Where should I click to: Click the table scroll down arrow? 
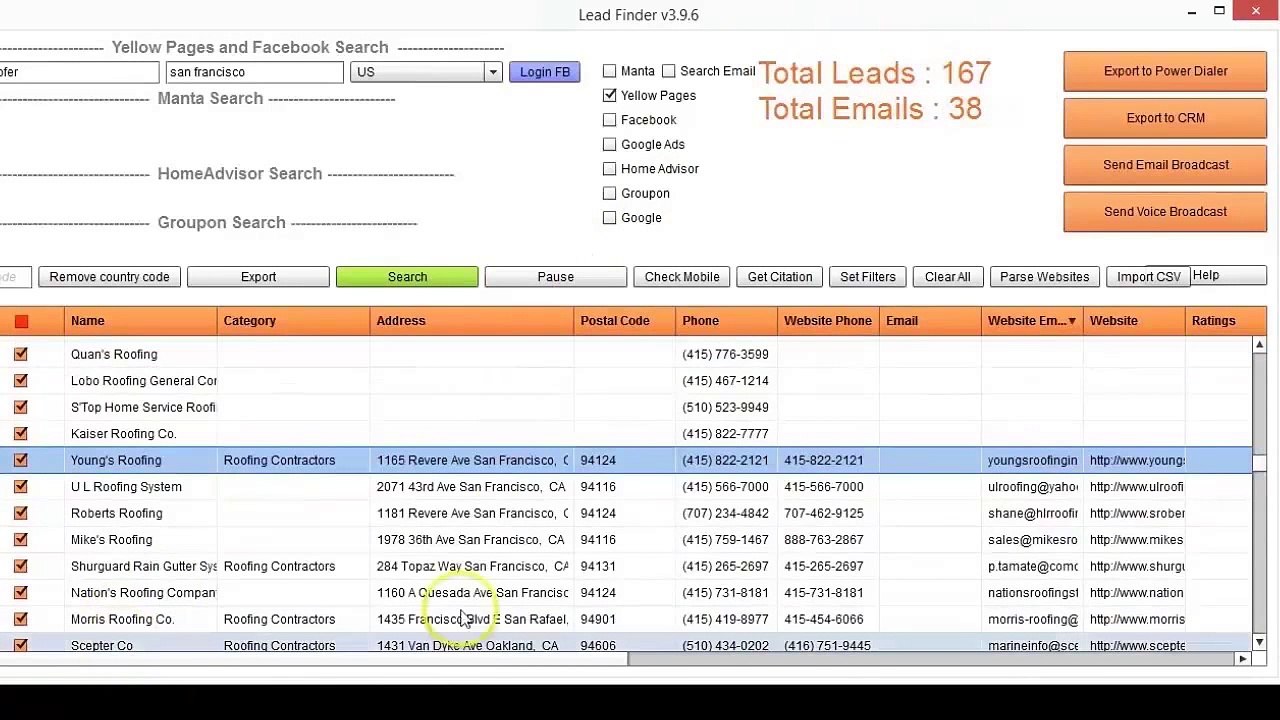(x=1259, y=642)
